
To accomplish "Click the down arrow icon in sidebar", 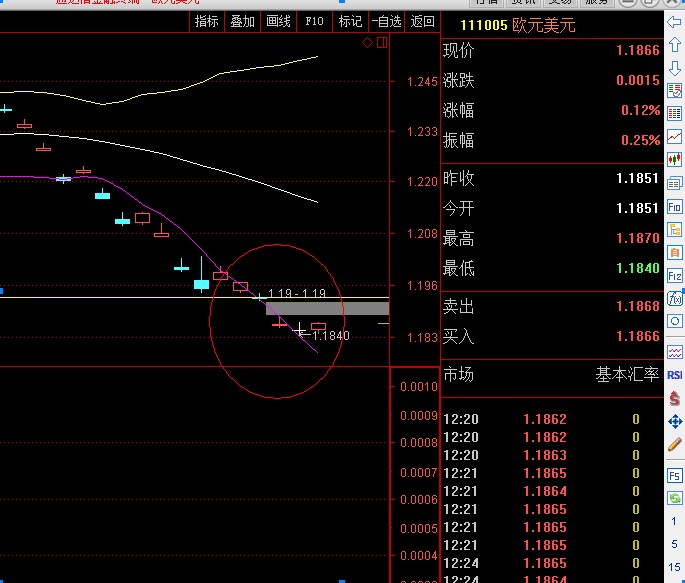I will tap(675, 68).
